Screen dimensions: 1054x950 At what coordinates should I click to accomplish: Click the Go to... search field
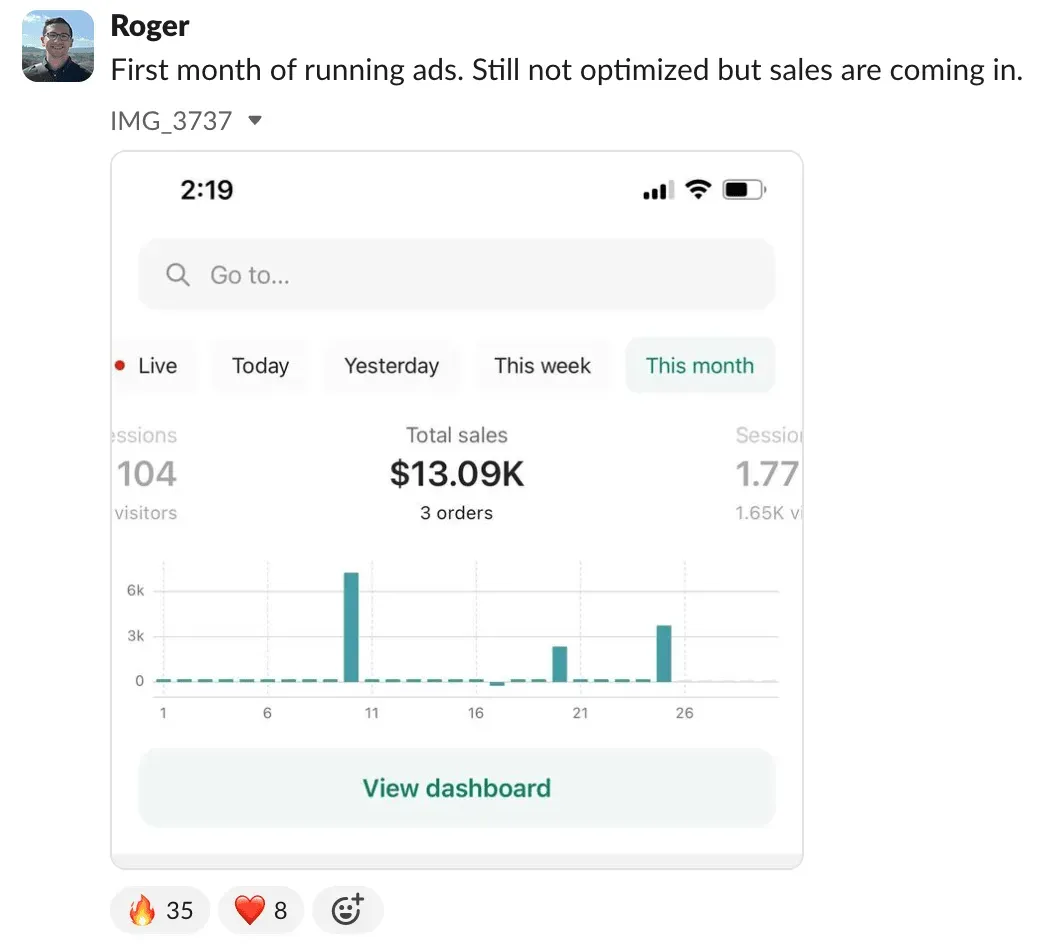pos(456,274)
